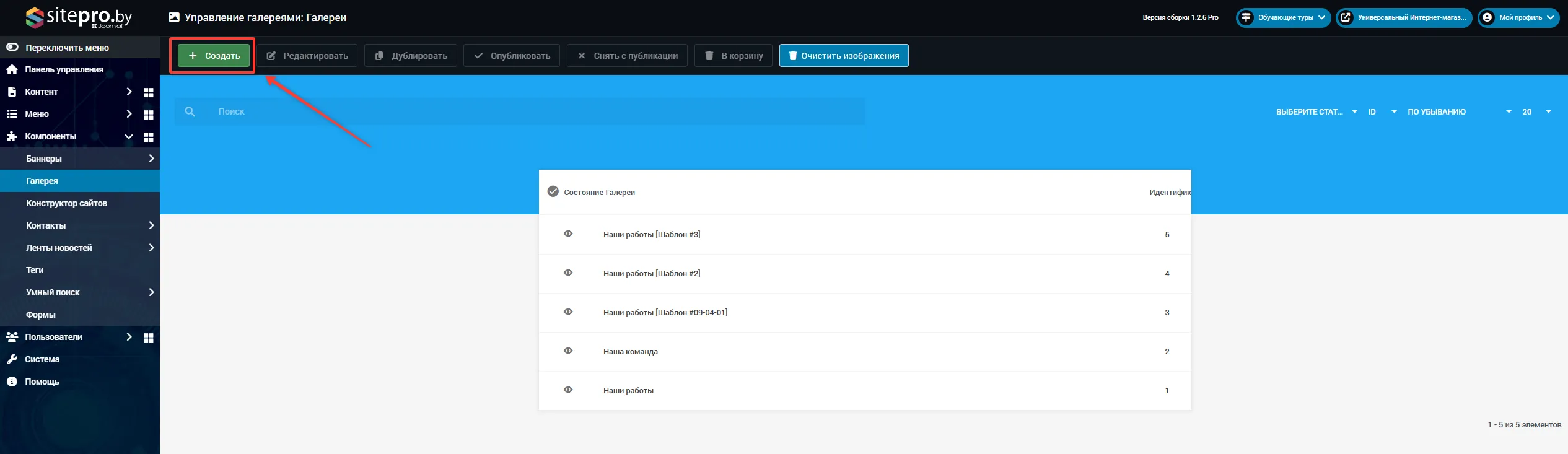Toggle the select-all checkmark in table header
The width and height of the screenshot is (1568, 454).
553,191
